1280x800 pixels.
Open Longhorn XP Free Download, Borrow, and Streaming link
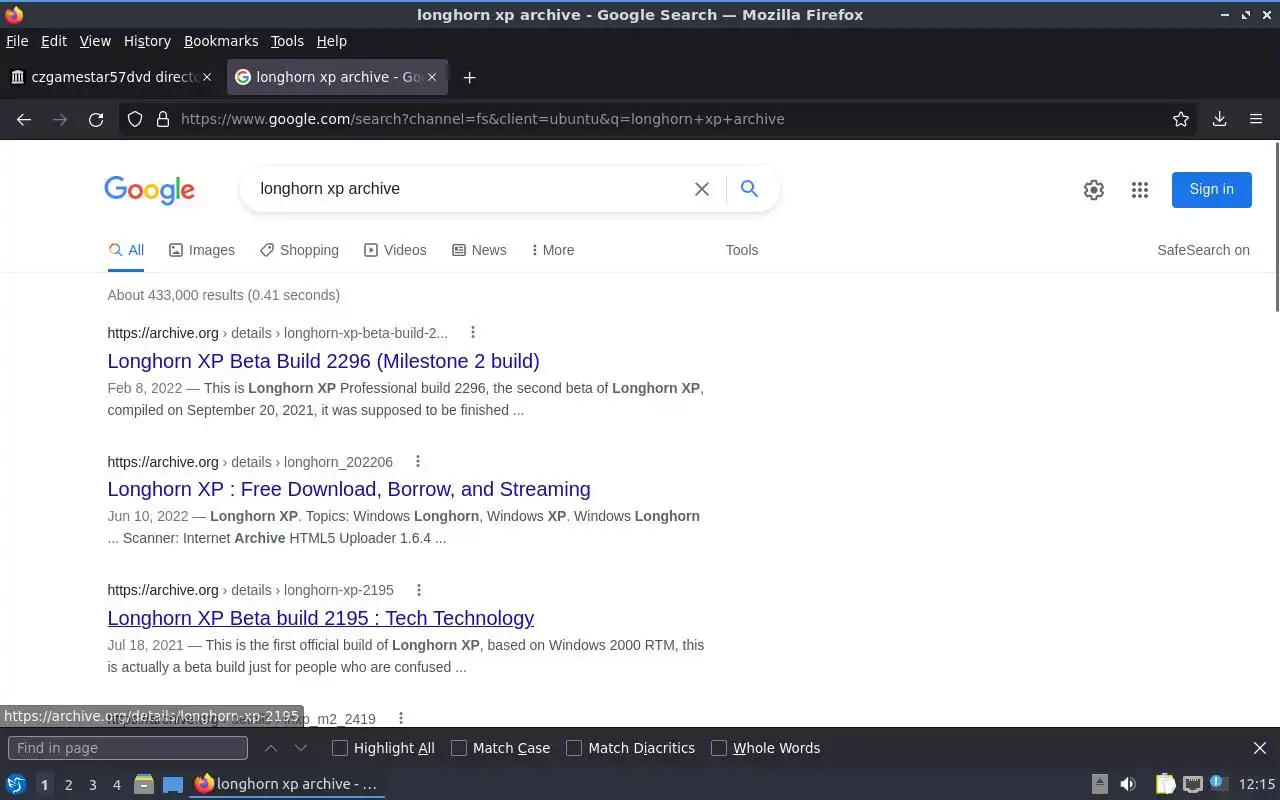pos(349,489)
